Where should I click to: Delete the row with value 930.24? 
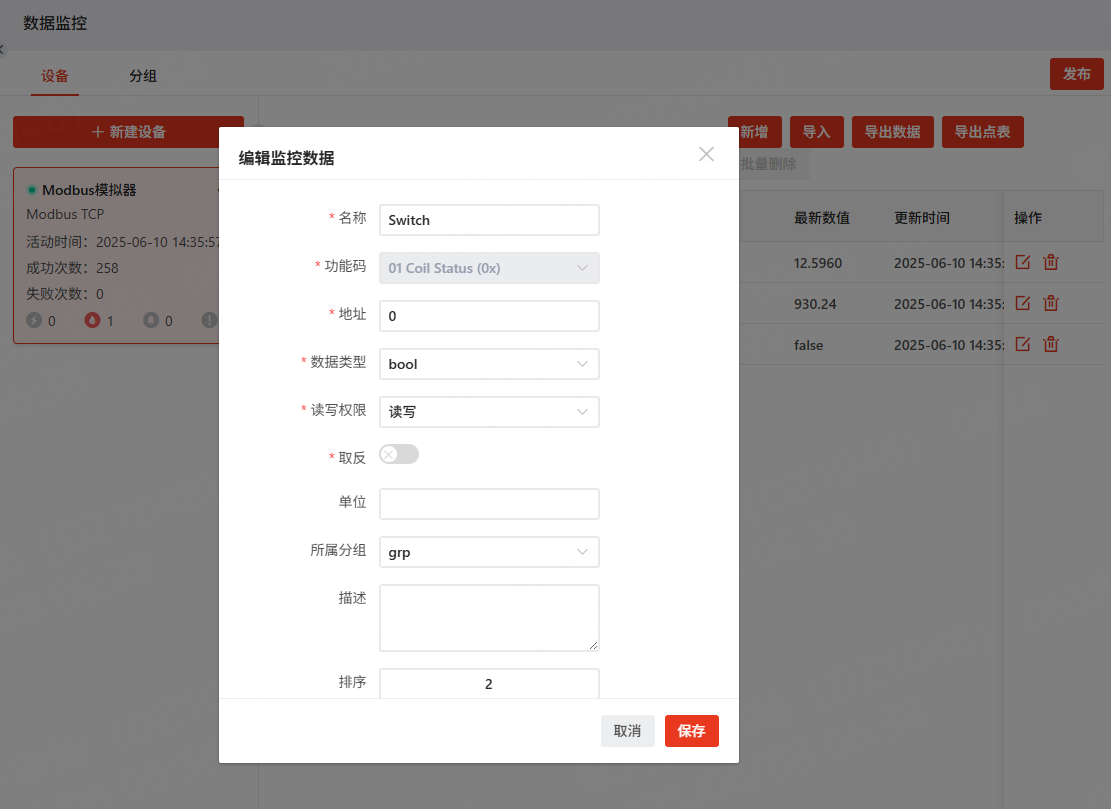pyautogui.click(x=1051, y=303)
